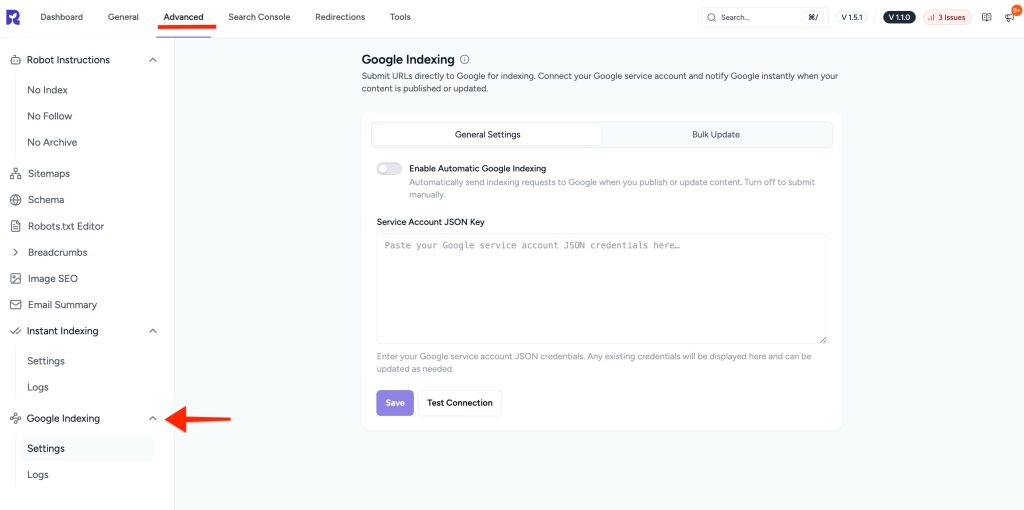Click the Rank Math logo icon
Image resolution: width=1024 pixels, height=510 pixels.
[x=15, y=17]
